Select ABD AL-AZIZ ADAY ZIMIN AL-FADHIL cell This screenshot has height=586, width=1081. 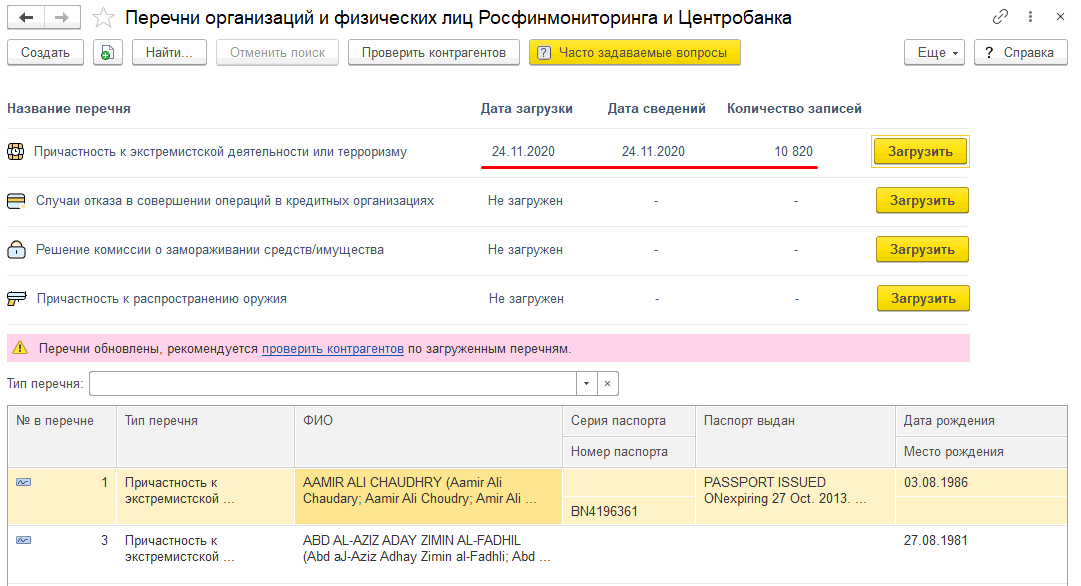[x=428, y=555]
